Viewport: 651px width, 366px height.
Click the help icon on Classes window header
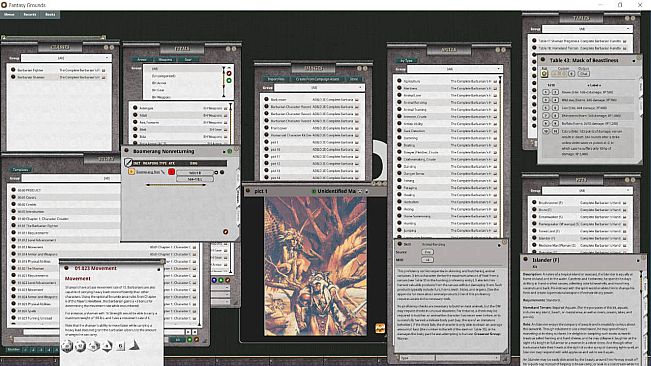click(106, 48)
